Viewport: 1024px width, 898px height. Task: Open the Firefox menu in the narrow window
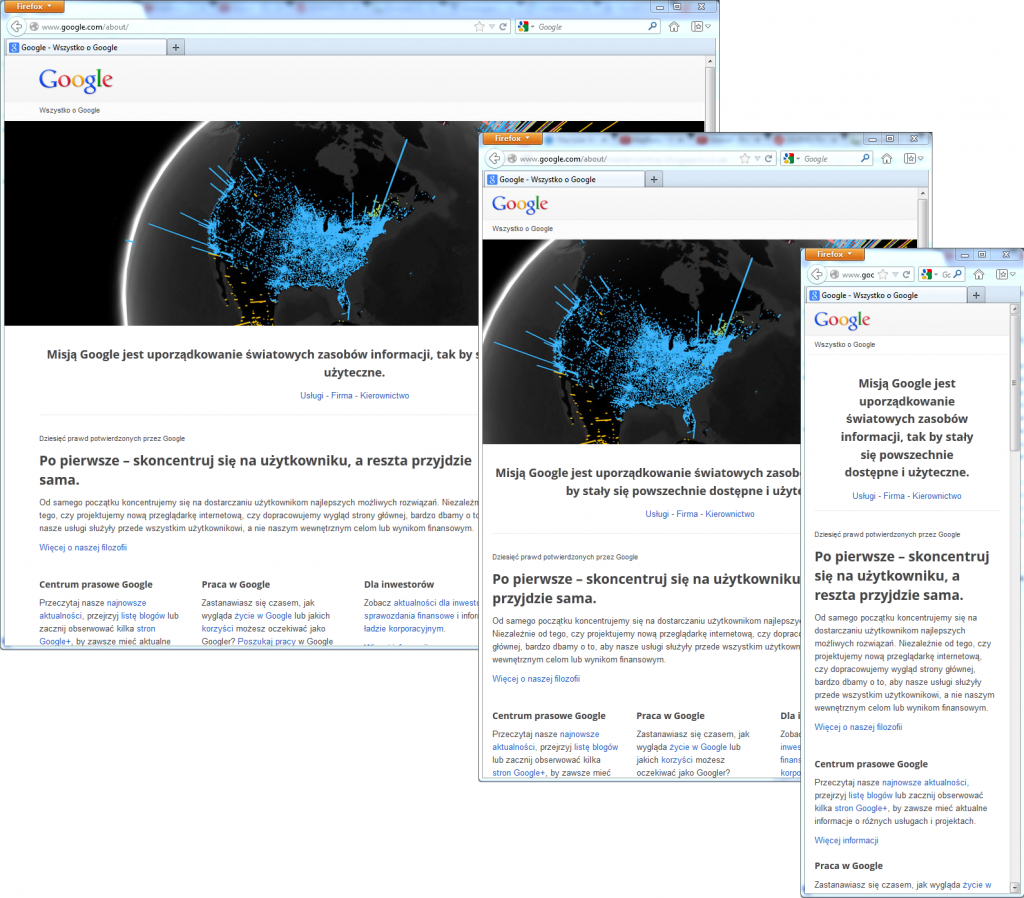coord(835,254)
